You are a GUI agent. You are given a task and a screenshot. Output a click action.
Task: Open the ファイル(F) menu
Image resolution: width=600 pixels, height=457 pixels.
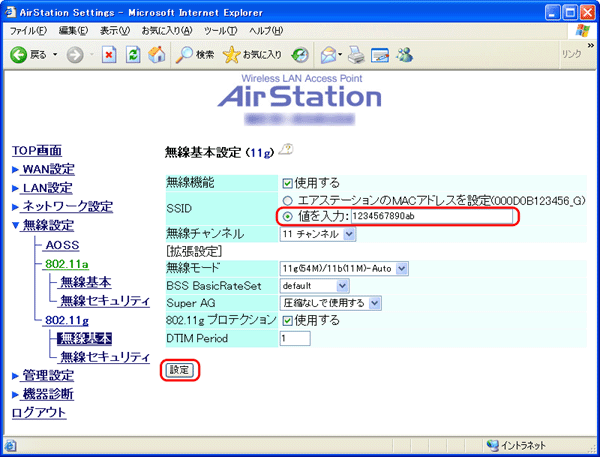point(28,31)
